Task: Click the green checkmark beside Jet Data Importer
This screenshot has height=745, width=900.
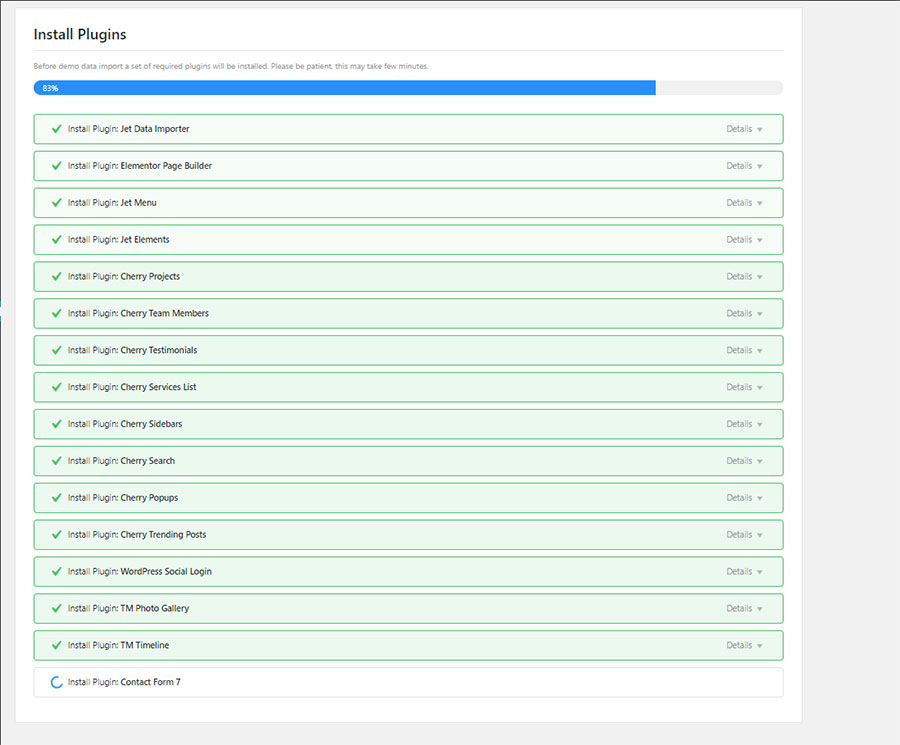Action: [56, 129]
